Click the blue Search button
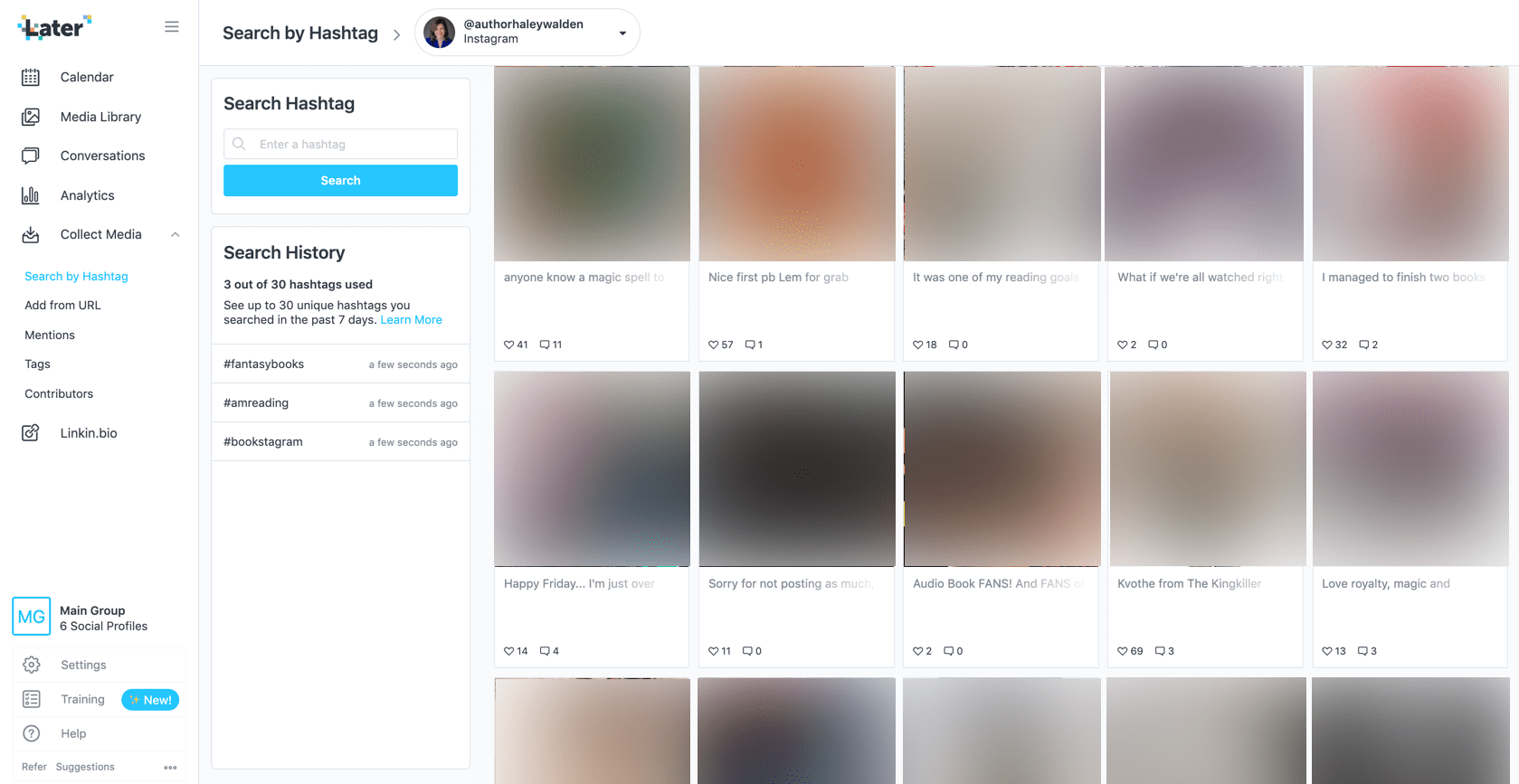 point(340,181)
